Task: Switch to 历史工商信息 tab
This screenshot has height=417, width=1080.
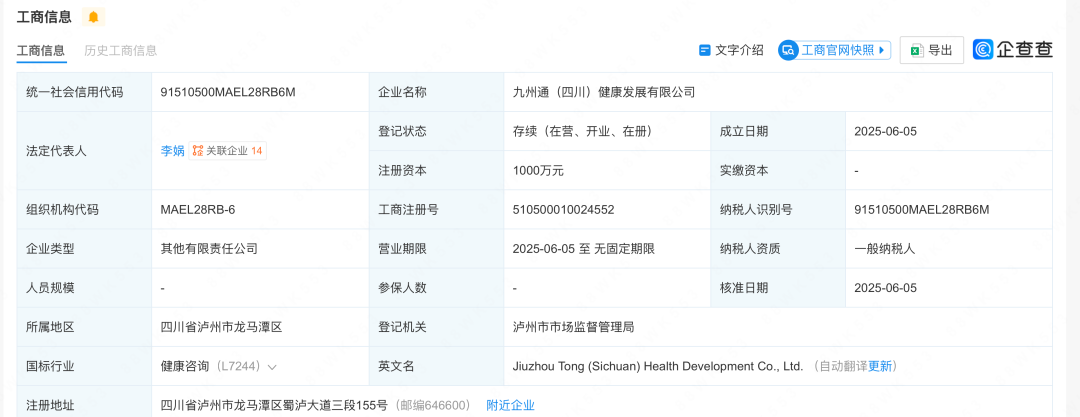Action: click(121, 50)
